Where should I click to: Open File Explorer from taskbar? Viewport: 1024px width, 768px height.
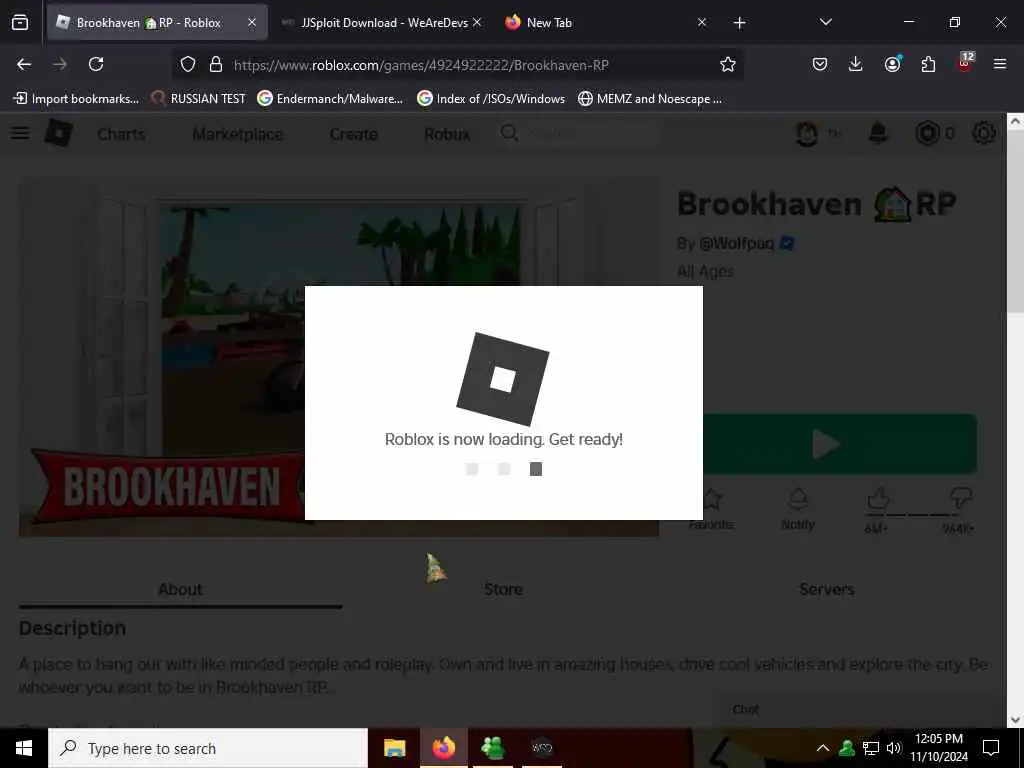click(394, 748)
